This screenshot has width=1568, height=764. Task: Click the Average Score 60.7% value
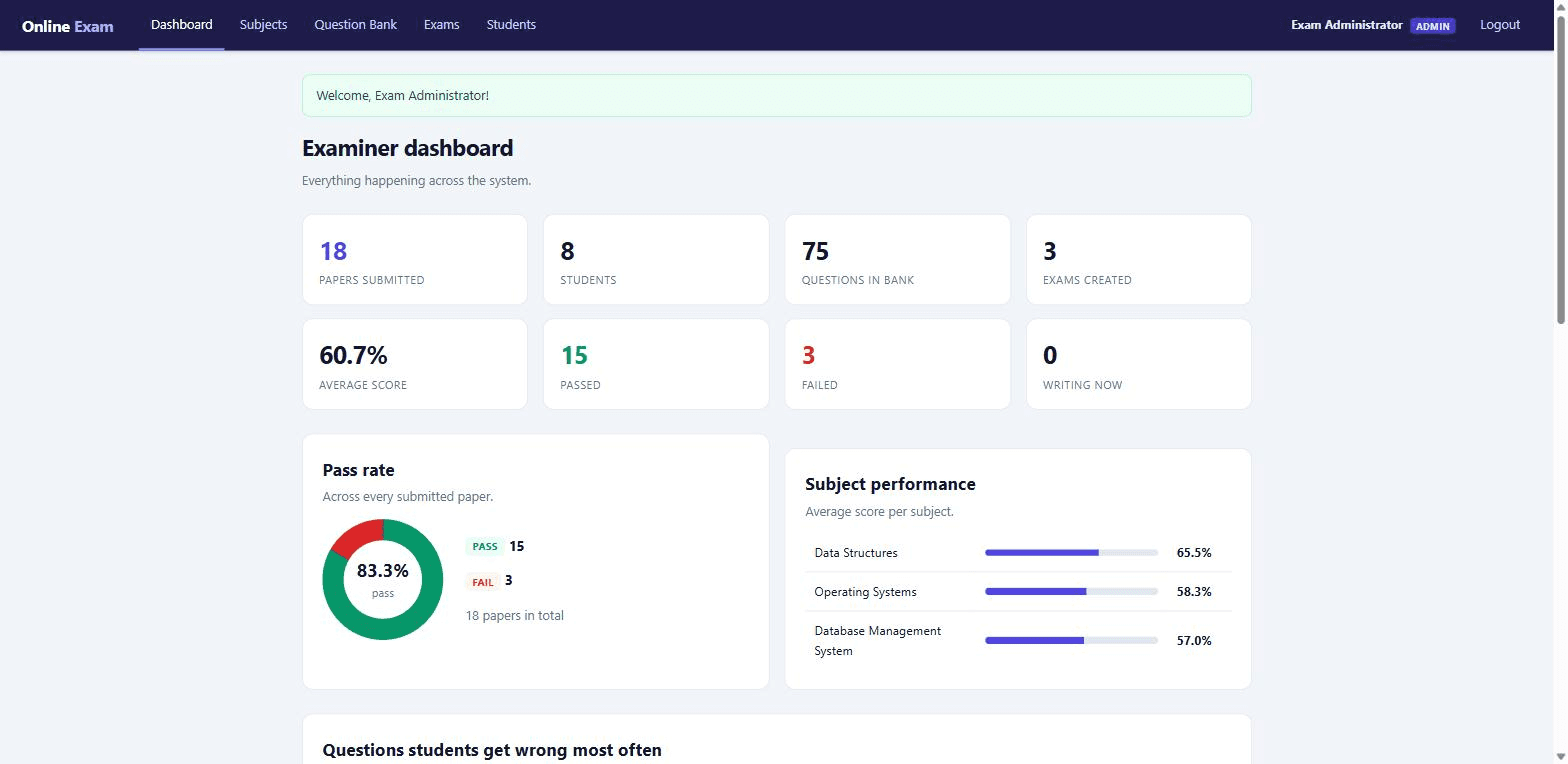(353, 355)
